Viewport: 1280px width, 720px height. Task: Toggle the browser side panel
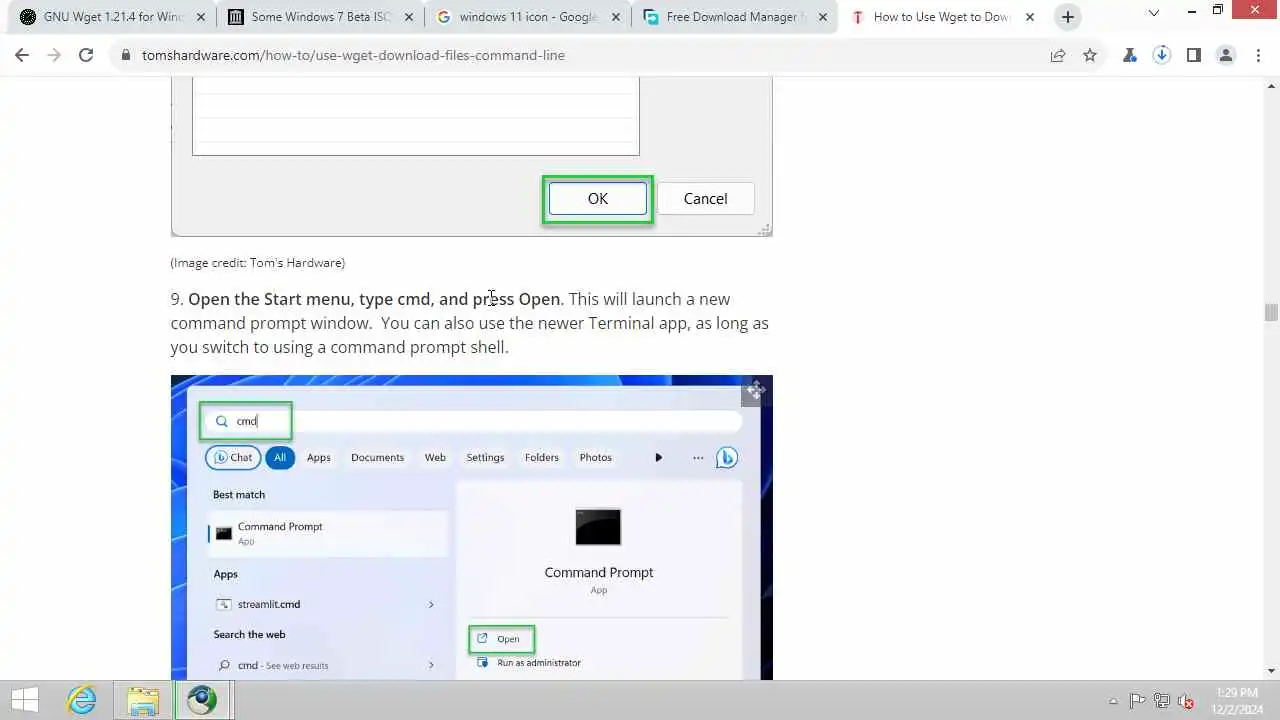point(1194,56)
